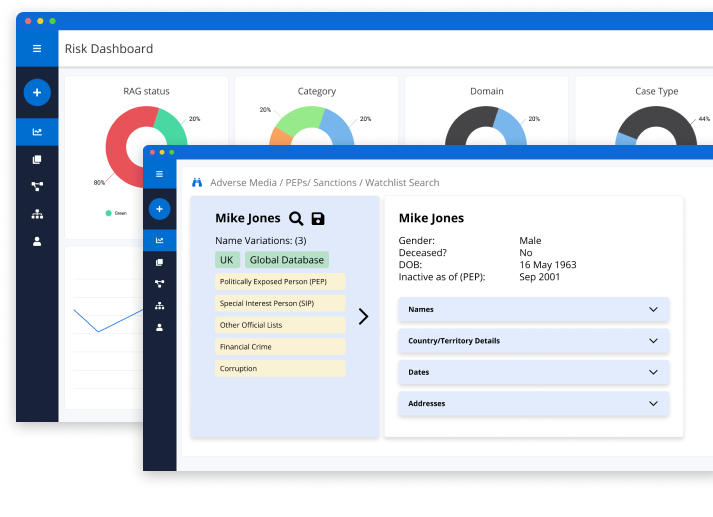Screen dimensions: 713x517
Task: Click the search magnifier beside Mike Jones
Action: (x=296, y=219)
